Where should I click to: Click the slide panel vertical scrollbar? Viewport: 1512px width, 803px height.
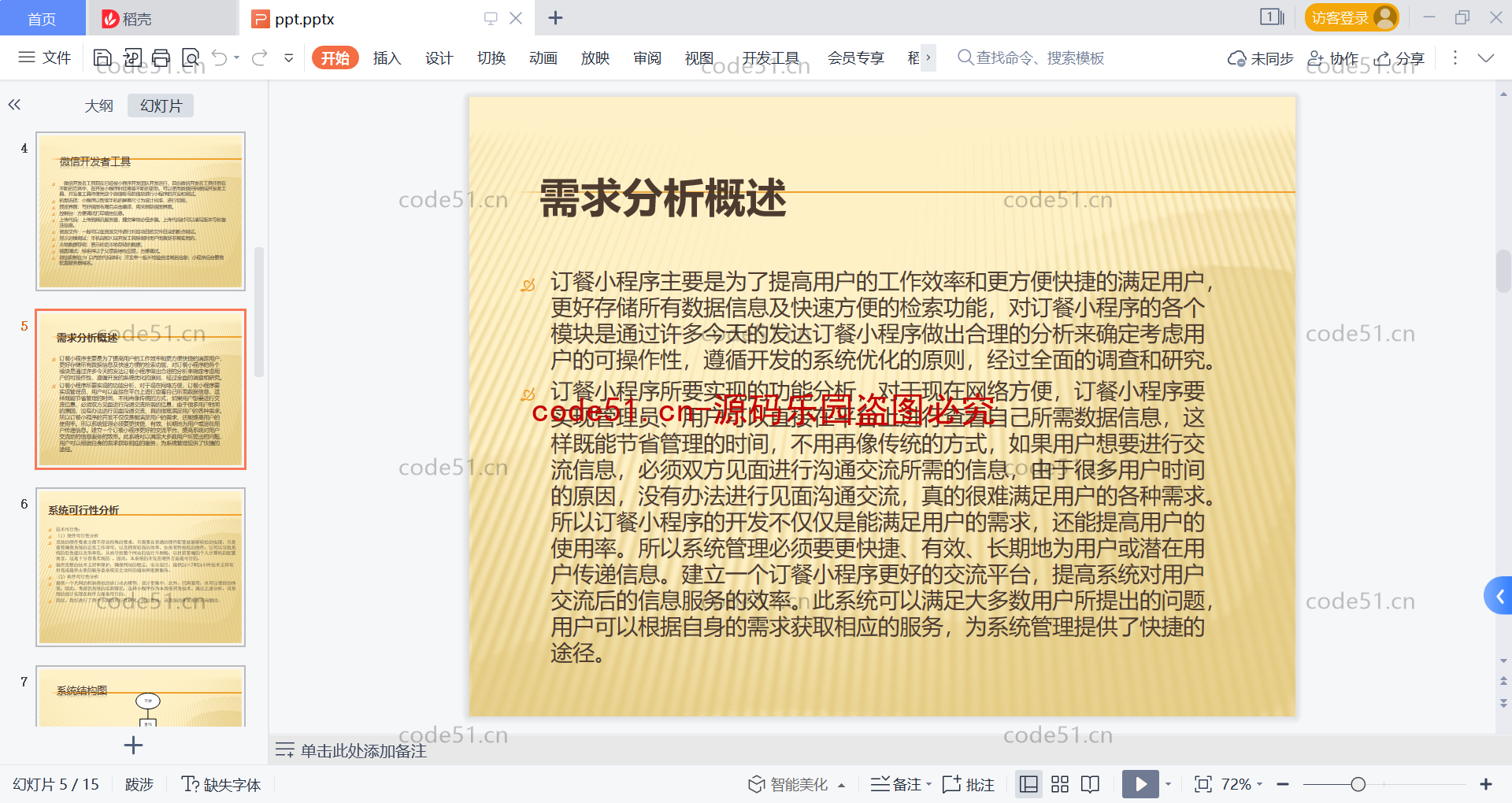click(258, 313)
